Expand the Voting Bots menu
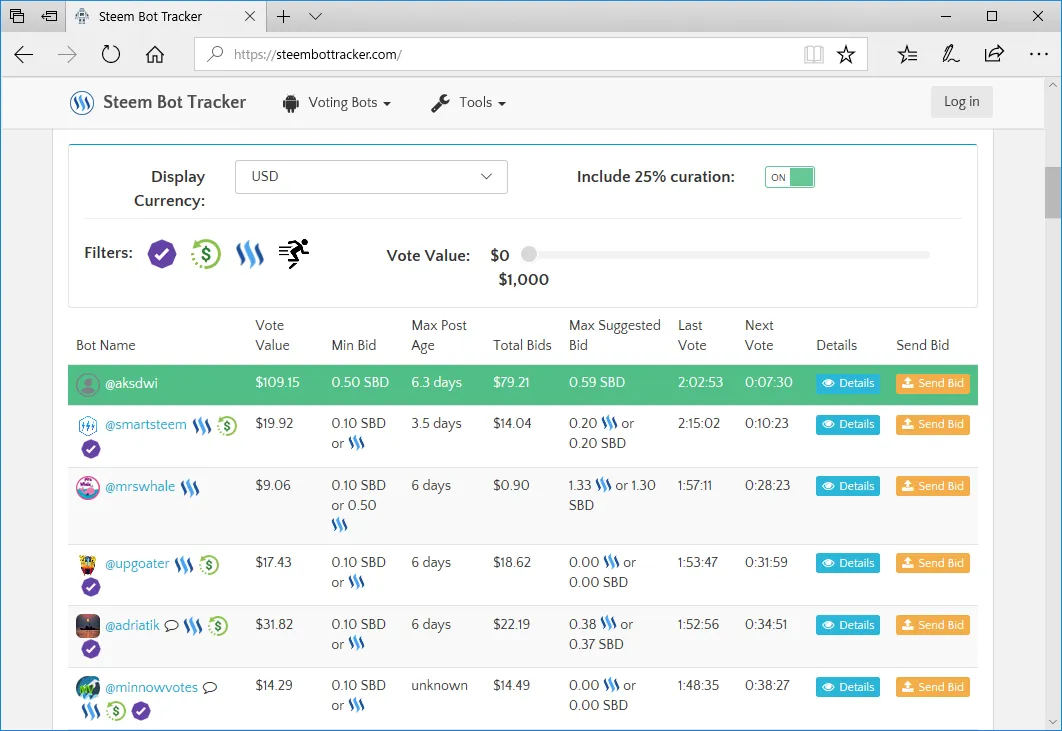The height and width of the screenshot is (731, 1062). [x=337, y=102]
